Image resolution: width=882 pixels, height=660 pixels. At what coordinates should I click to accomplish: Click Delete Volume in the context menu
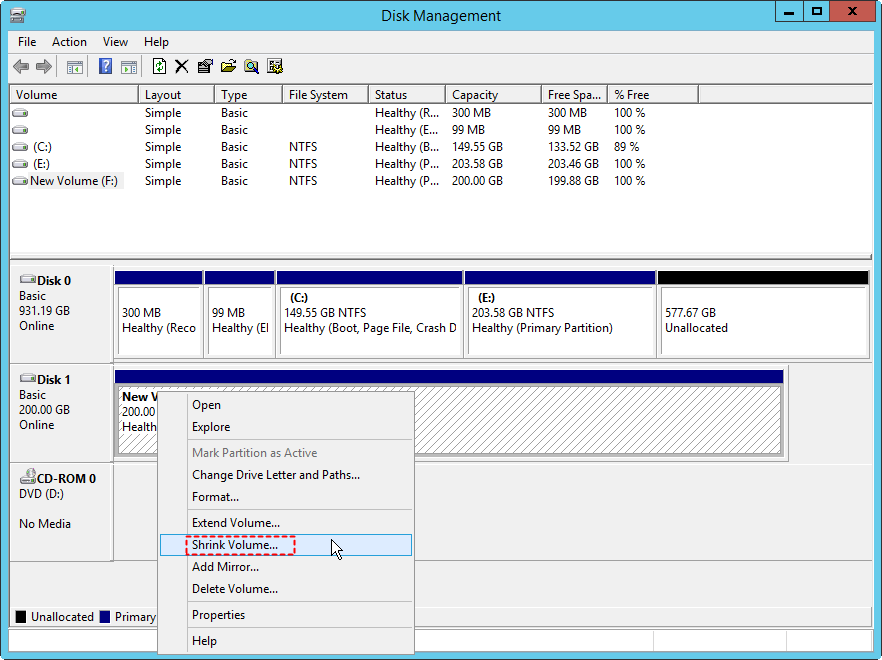click(235, 589)
